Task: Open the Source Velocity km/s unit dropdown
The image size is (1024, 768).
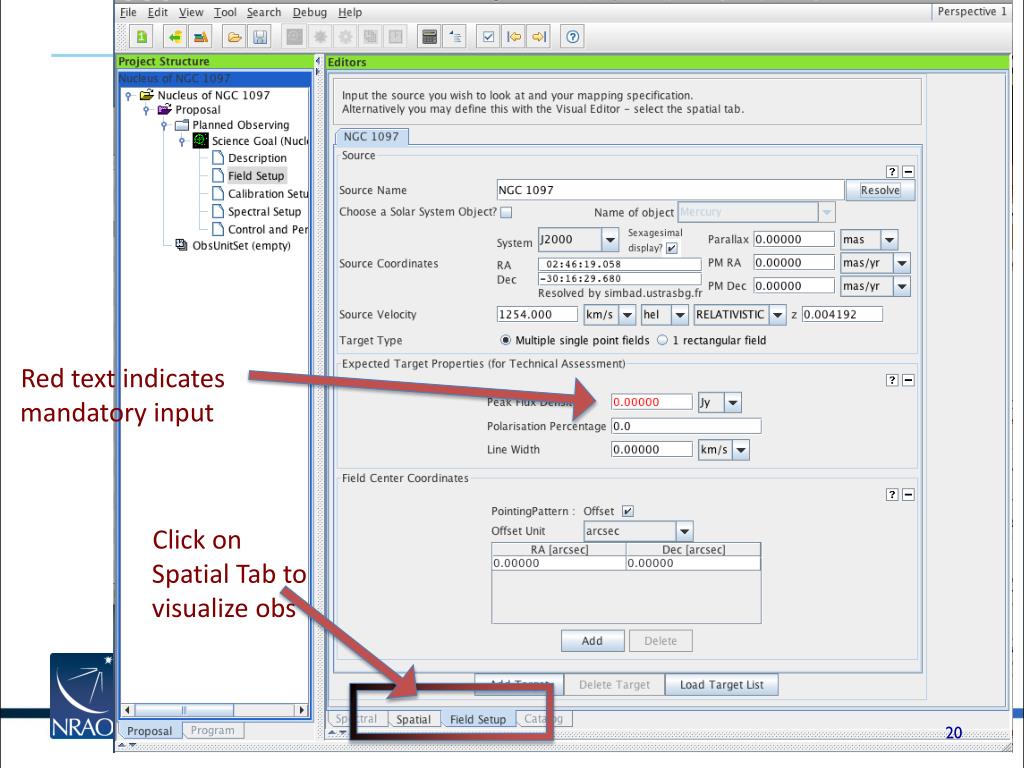Action: [627, 315]
